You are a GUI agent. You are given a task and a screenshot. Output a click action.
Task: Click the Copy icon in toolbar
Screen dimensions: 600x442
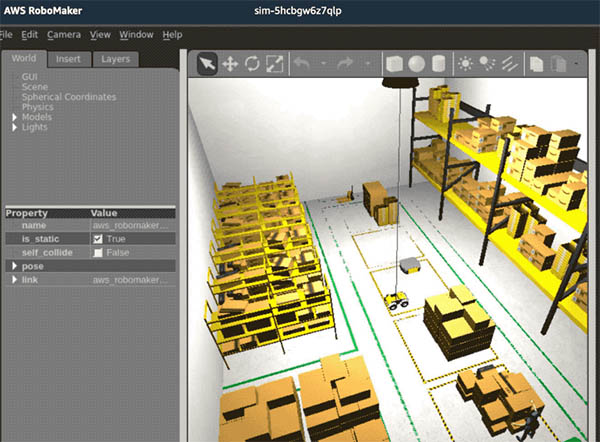536,64
